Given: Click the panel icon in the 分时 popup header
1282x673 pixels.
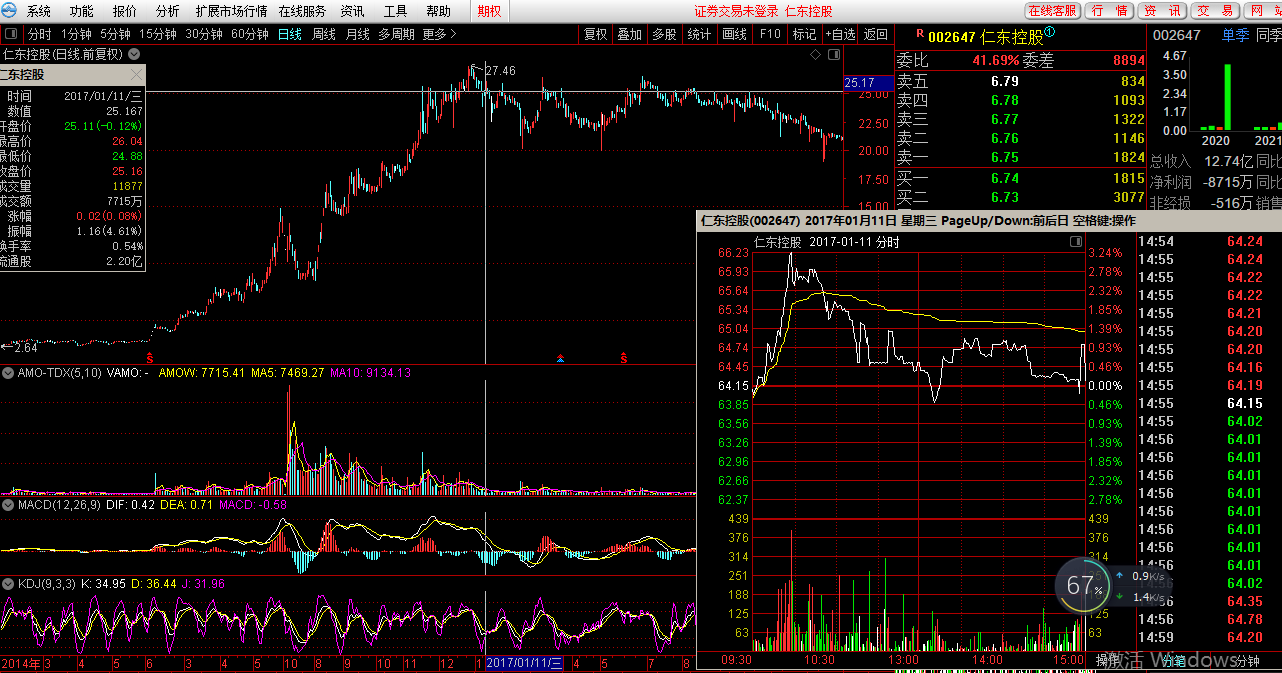Looking at the screenshot, I should pos(1076,241).
